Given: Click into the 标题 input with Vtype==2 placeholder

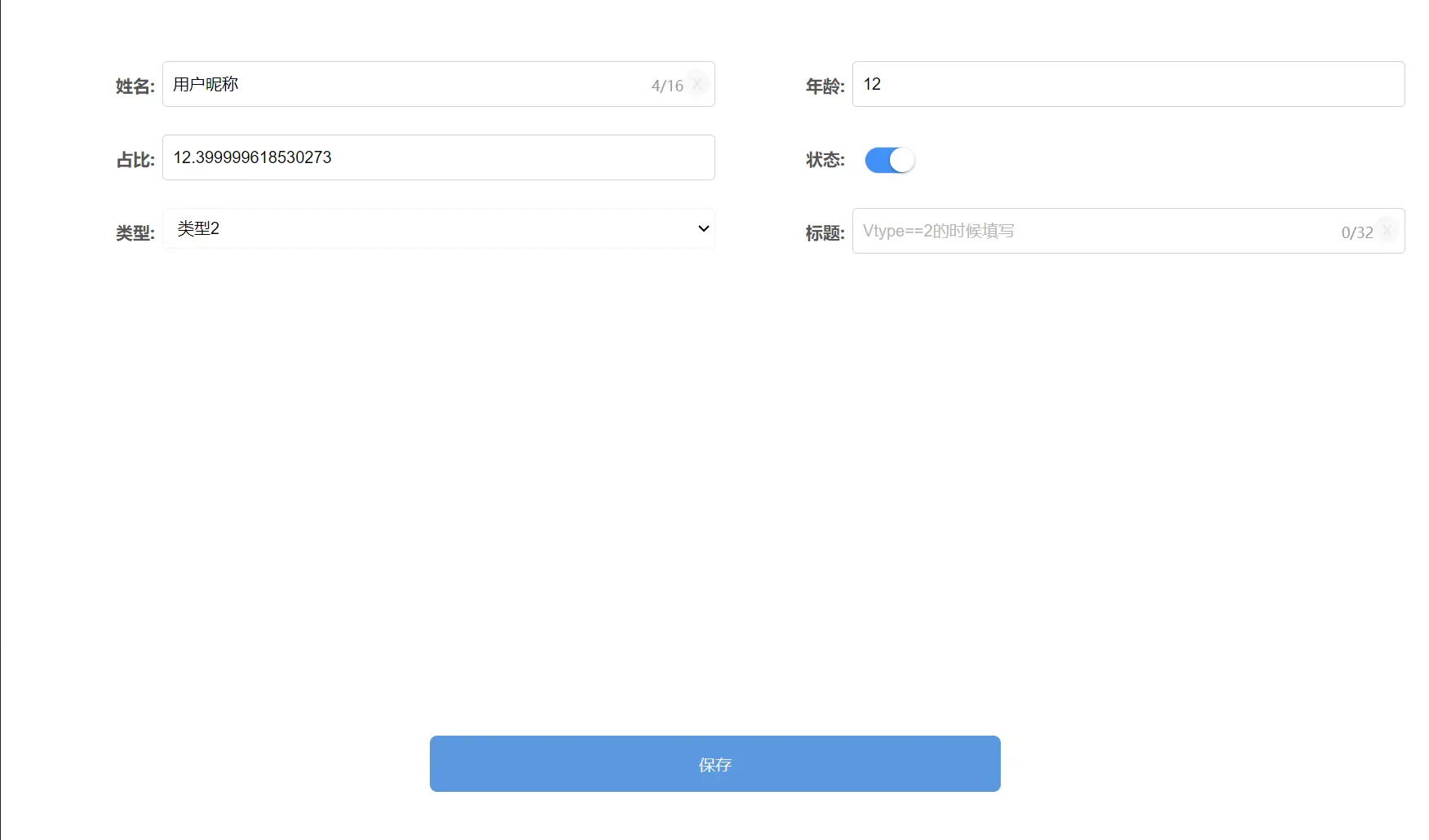Looking at the screenshot, I should click(x=1129, y=231).
